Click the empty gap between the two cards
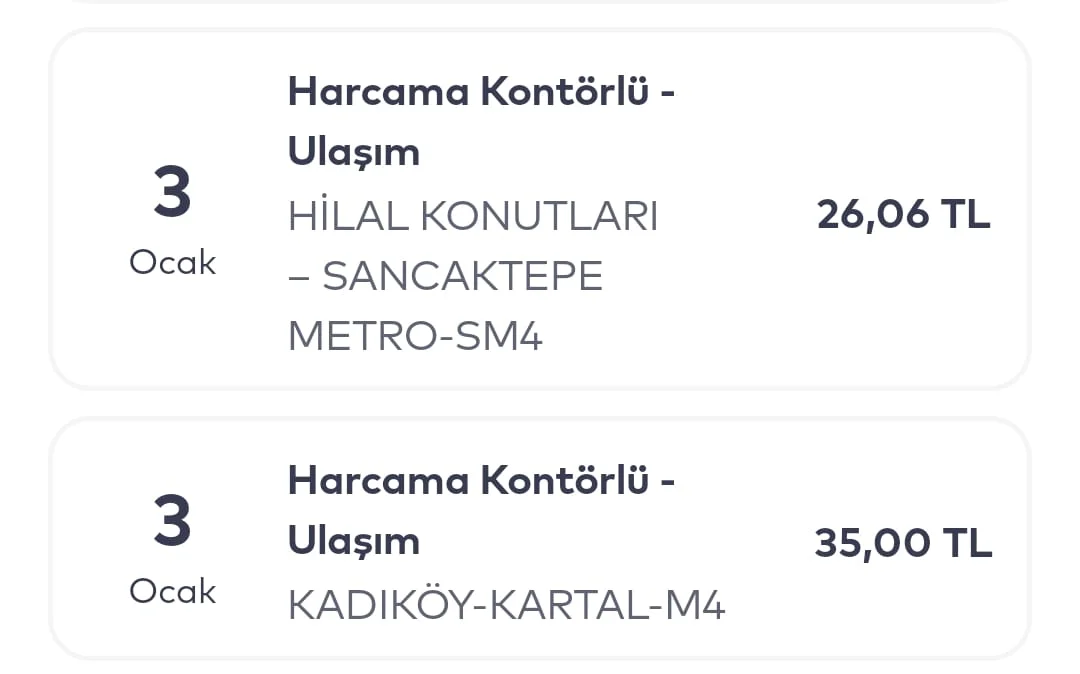1080x674 pixels. coord(540,403)
